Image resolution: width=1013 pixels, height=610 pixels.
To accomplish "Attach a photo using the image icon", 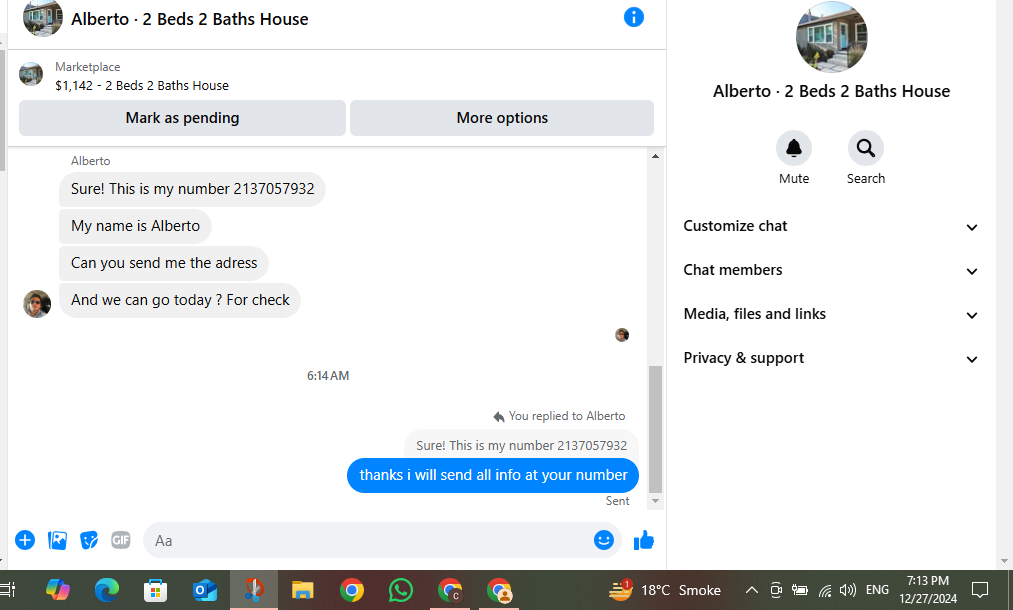I will [57, 540].
